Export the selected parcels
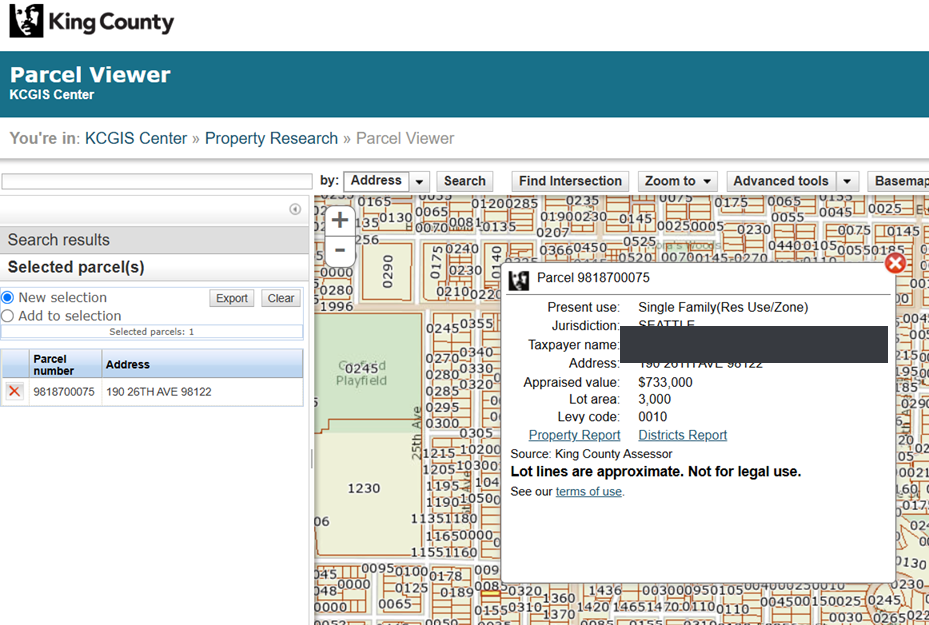Viewport: 929px width, 625px height. point(232,298)
